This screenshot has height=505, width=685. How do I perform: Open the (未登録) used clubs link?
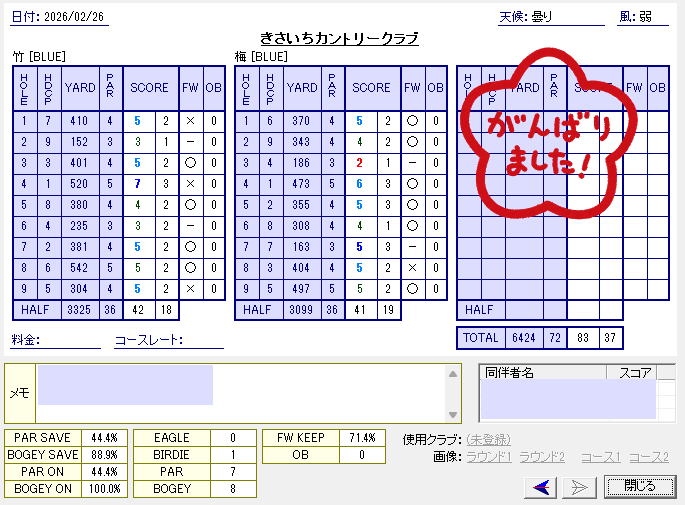click(x=488, y=439)
